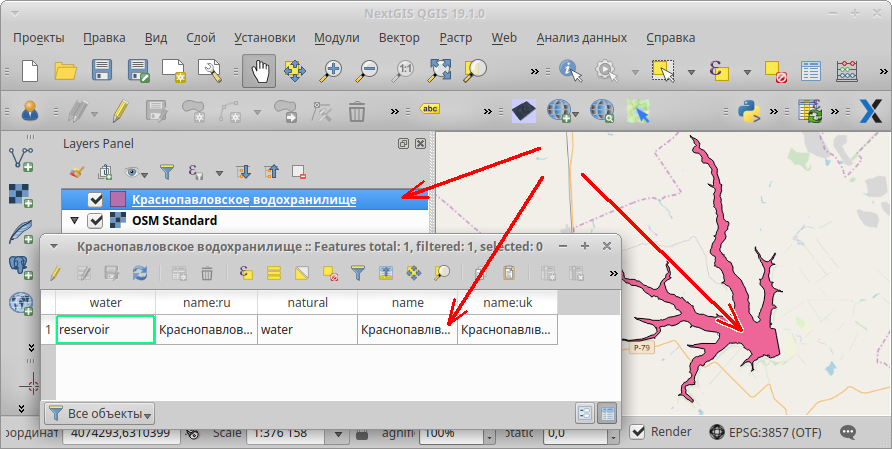Collapse the OSM Standard layer tree

tap(74, 220)
